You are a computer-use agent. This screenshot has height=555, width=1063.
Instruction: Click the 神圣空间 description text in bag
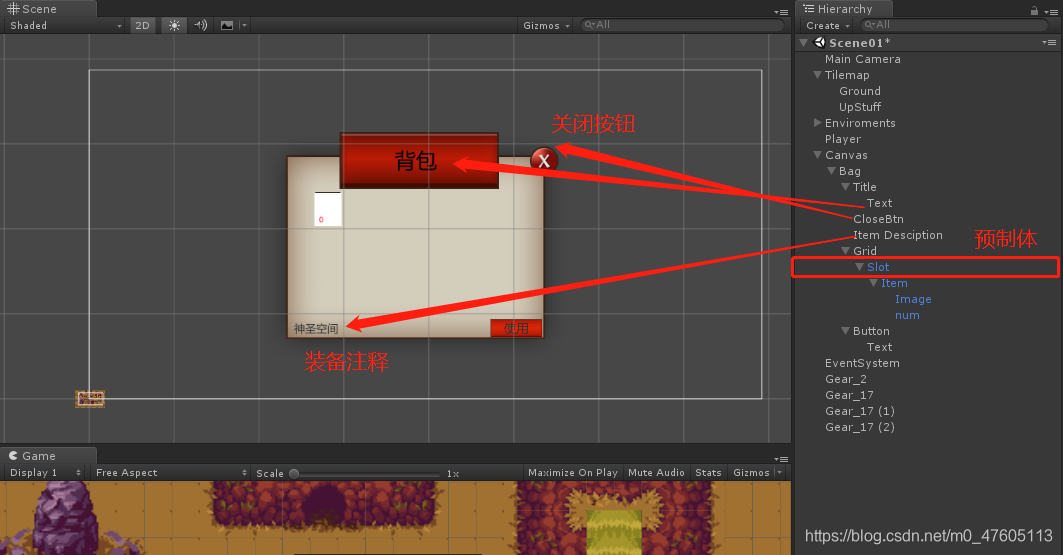point(316,329)
